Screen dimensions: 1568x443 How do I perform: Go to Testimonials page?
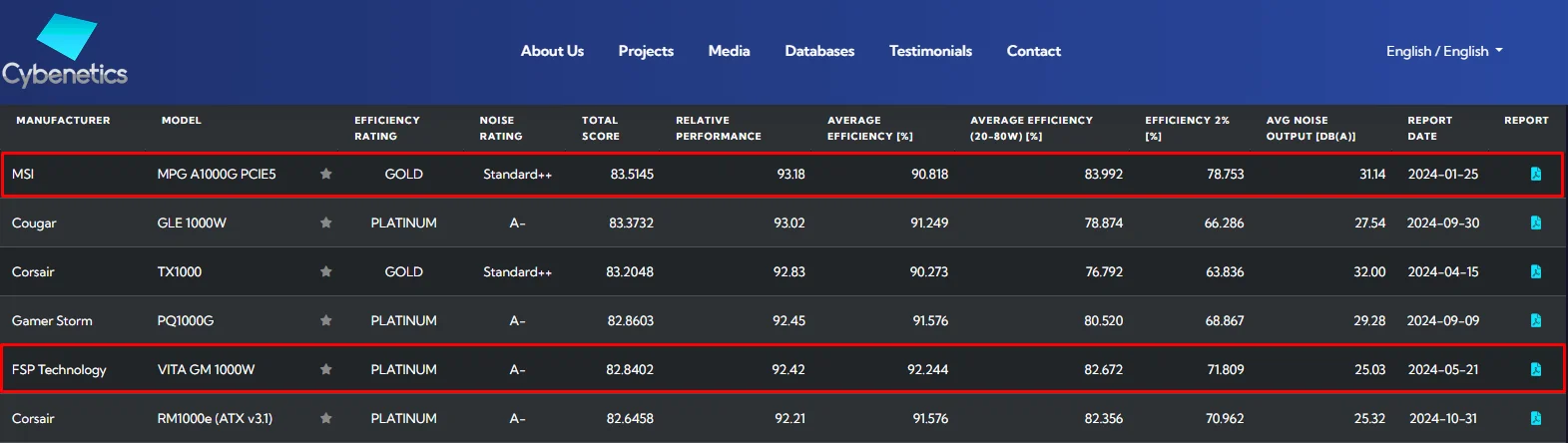[930, 51]
